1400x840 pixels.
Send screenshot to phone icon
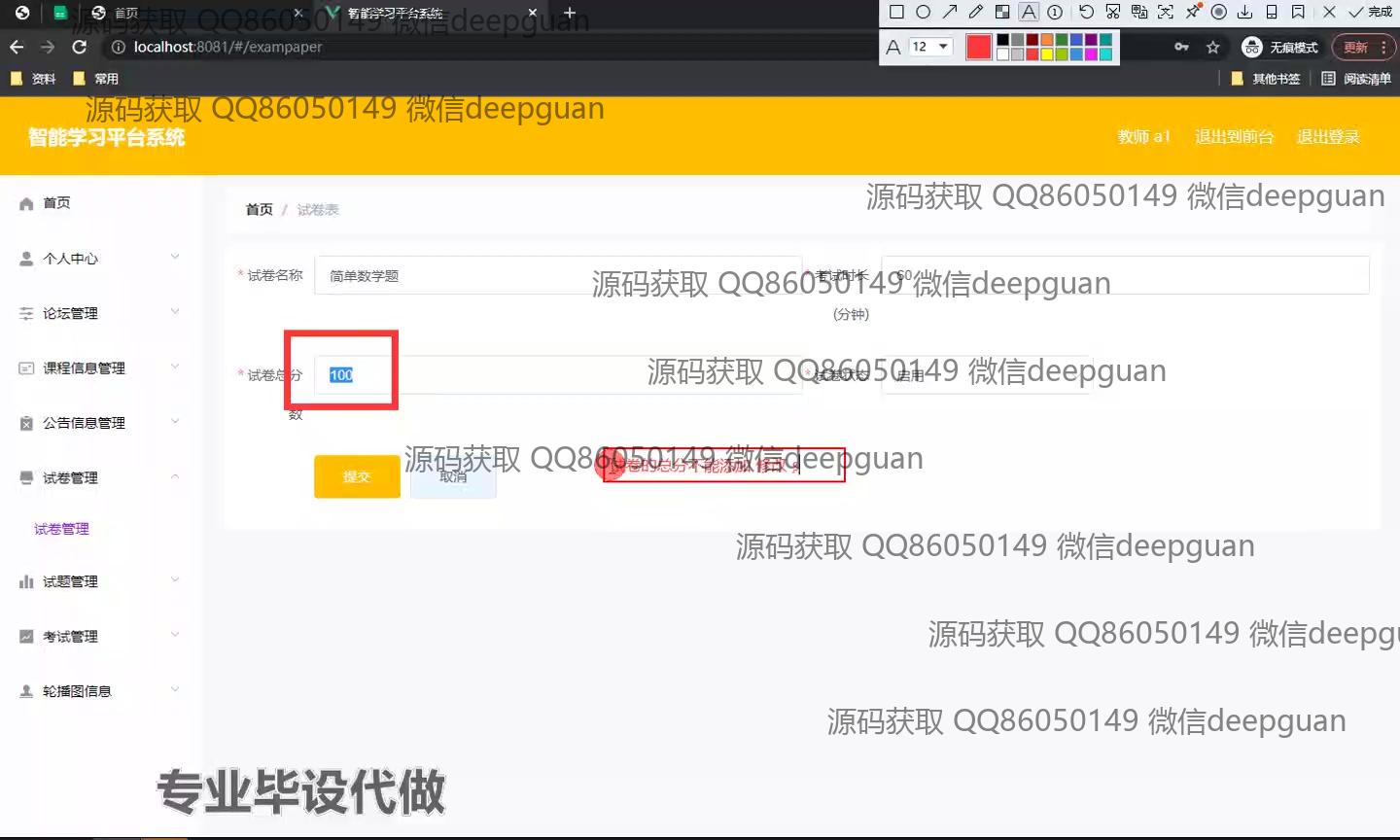pos(1272,13)
